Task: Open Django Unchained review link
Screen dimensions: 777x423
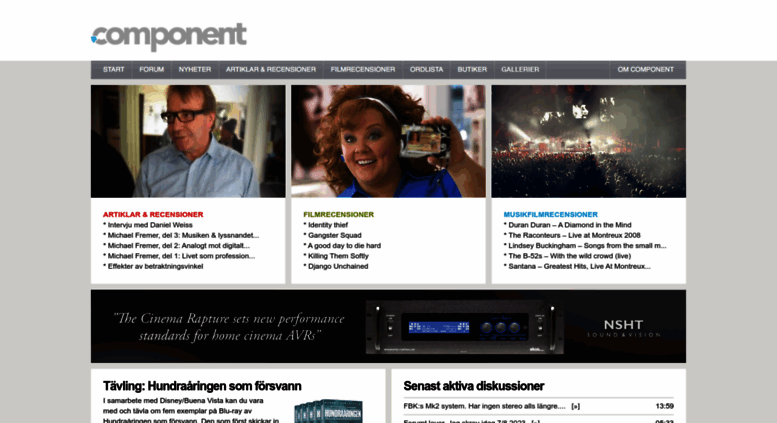Action: (x=338, y=266)
